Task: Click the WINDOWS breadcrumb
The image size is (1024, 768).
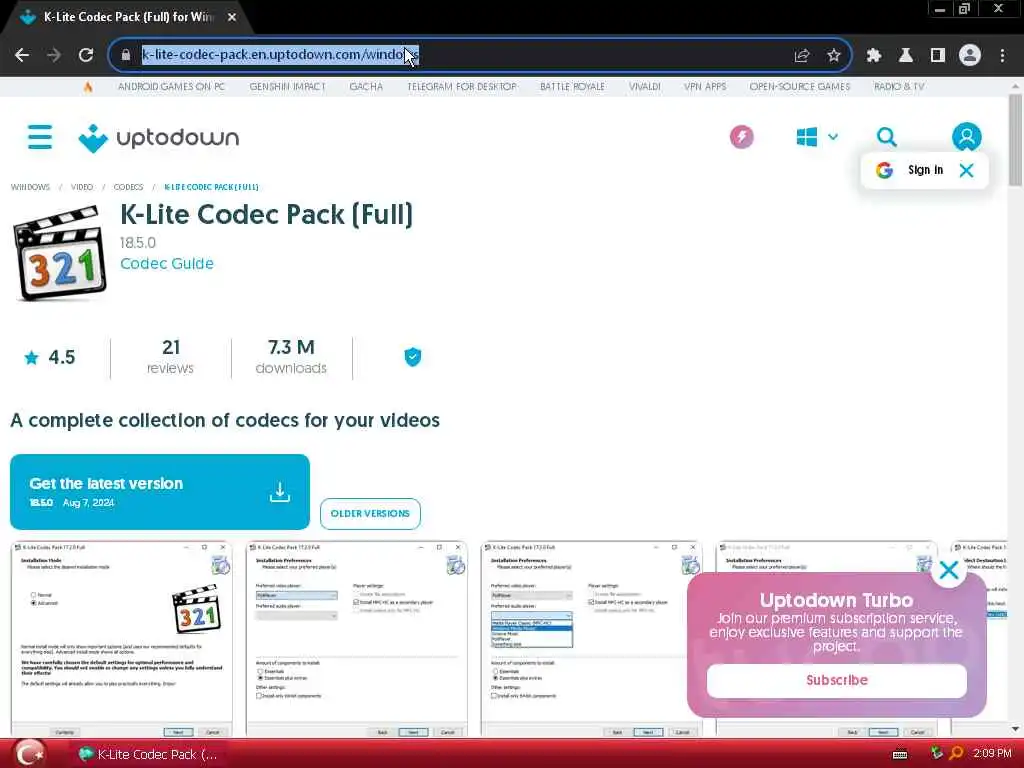Action: (x=30, y=187)
